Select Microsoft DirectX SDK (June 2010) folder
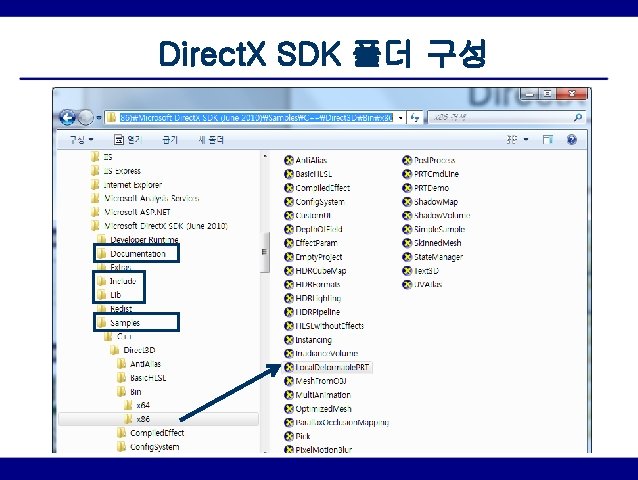Screen dimensions: 638x480 pyautogui.click(x=159, y=226)
